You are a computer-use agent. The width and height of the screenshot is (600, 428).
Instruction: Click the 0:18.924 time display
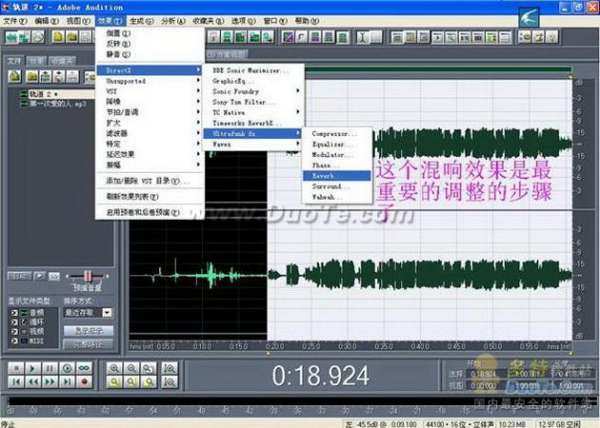[321, 376]
